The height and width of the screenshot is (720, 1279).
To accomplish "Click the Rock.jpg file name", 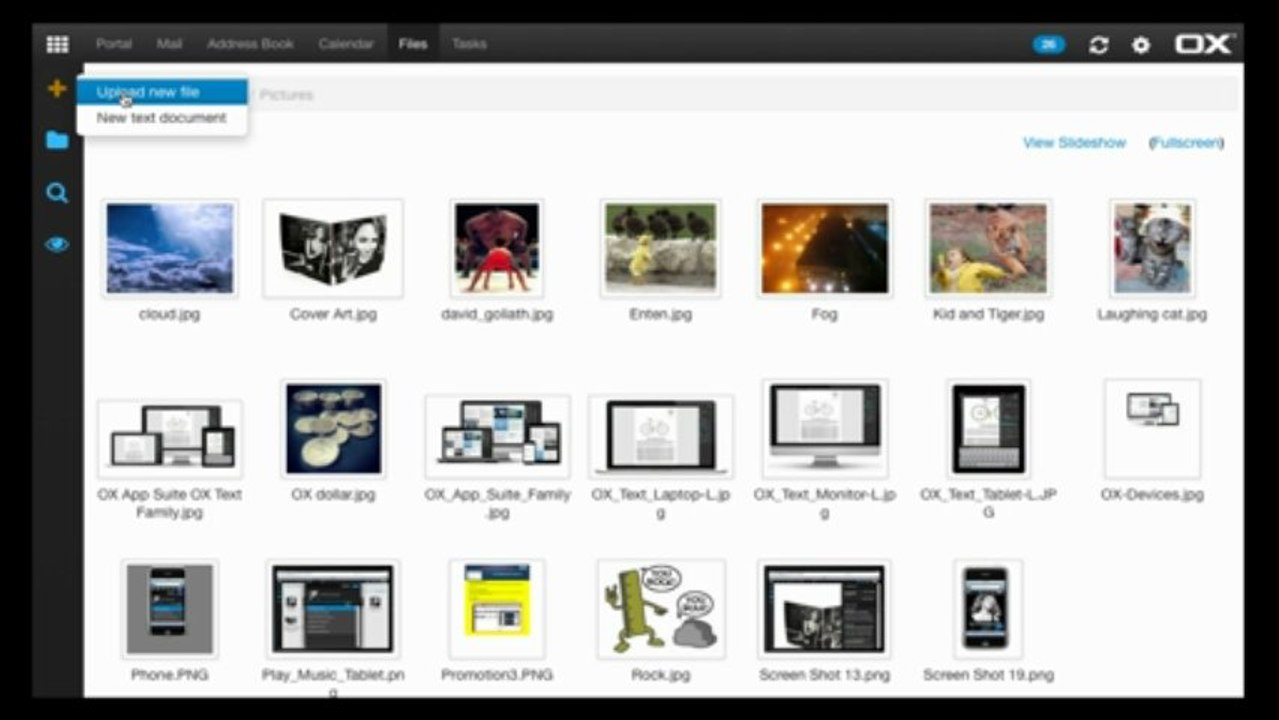I will [x=660, y=675].
